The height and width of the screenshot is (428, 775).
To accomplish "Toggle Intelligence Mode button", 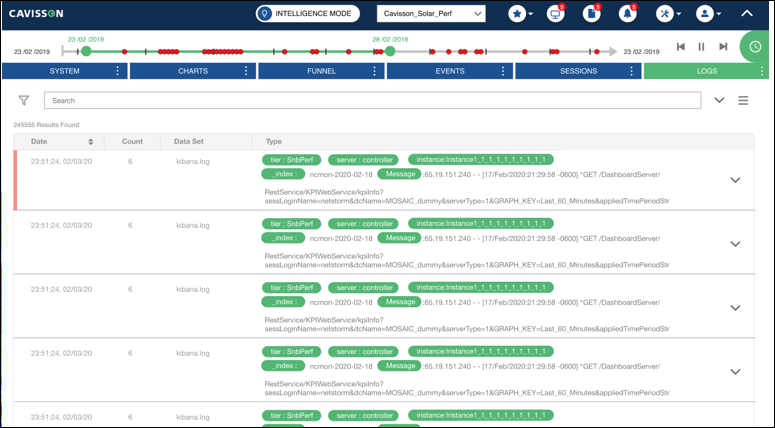I will (307, 13).
